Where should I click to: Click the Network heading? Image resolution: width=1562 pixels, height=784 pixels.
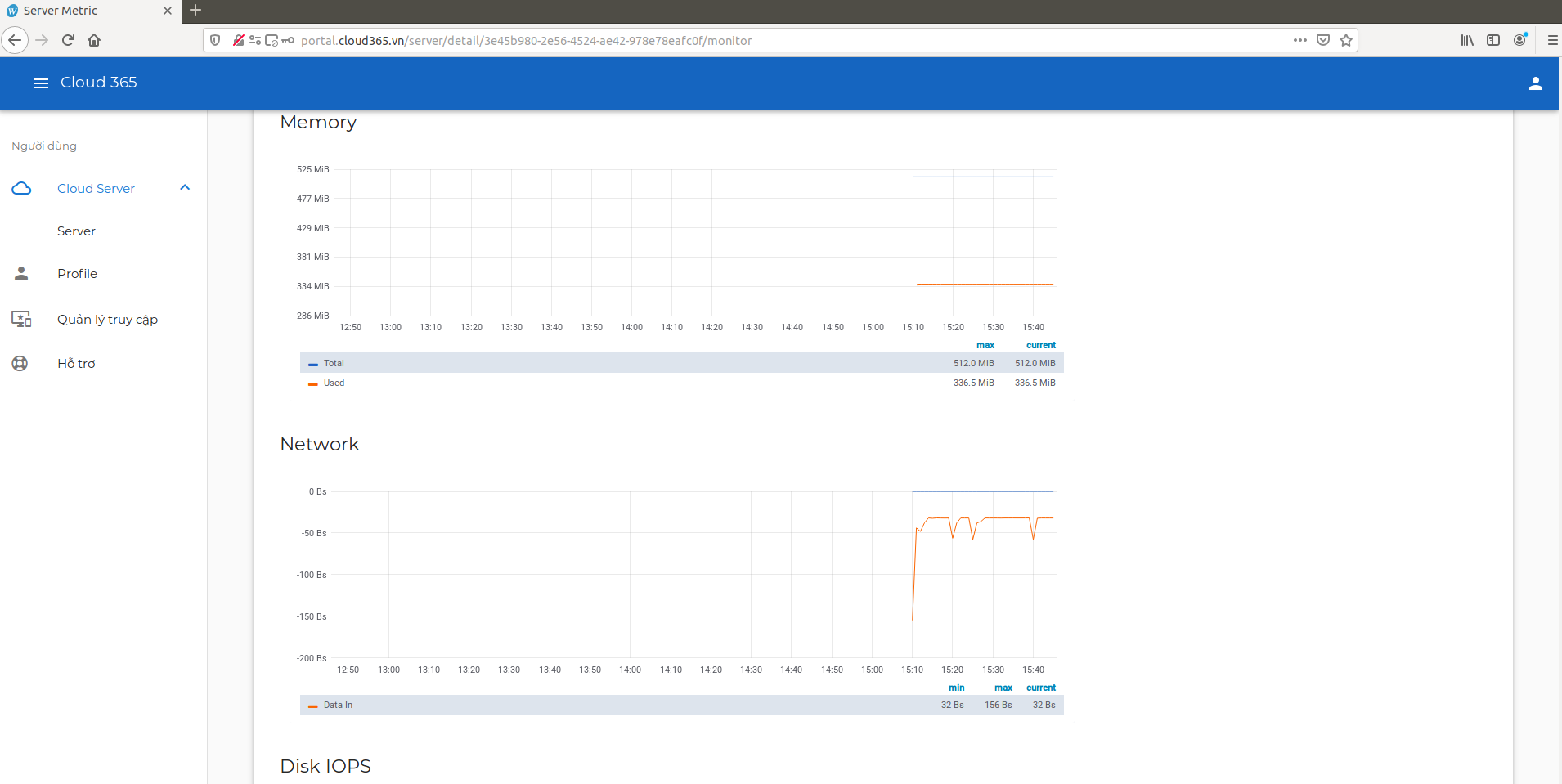click(320, 444)
